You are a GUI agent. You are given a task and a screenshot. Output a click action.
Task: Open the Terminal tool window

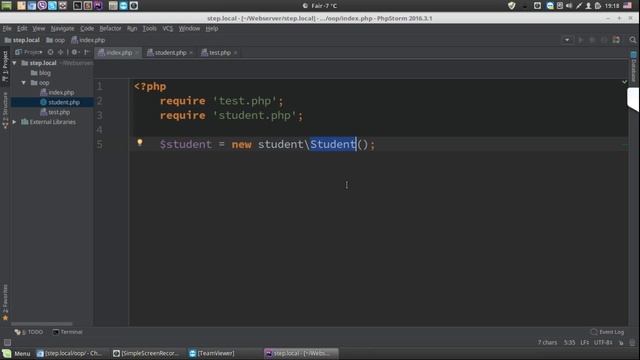pos(68,332)
